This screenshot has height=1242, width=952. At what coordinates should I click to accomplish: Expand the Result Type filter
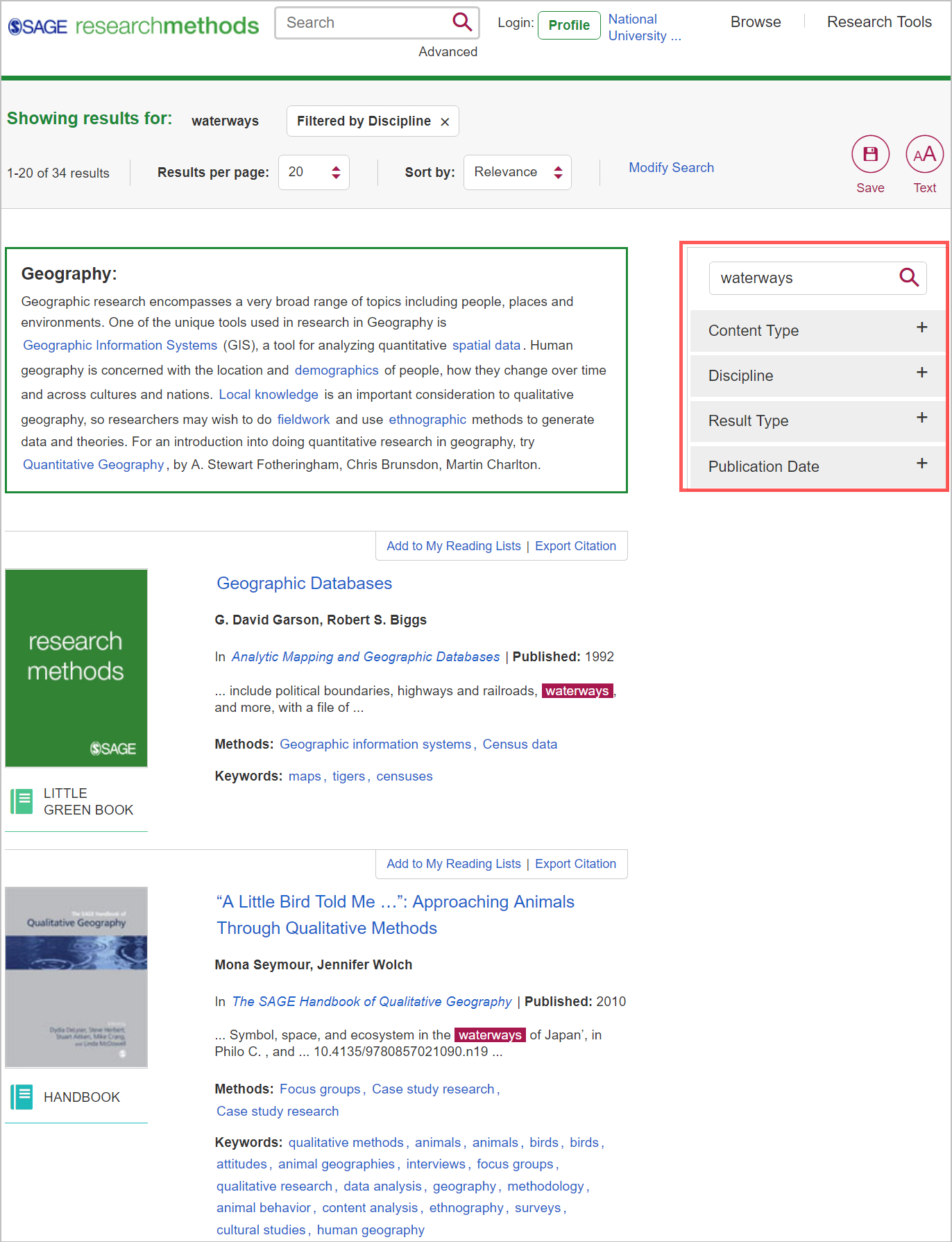[x=817, y=420]
